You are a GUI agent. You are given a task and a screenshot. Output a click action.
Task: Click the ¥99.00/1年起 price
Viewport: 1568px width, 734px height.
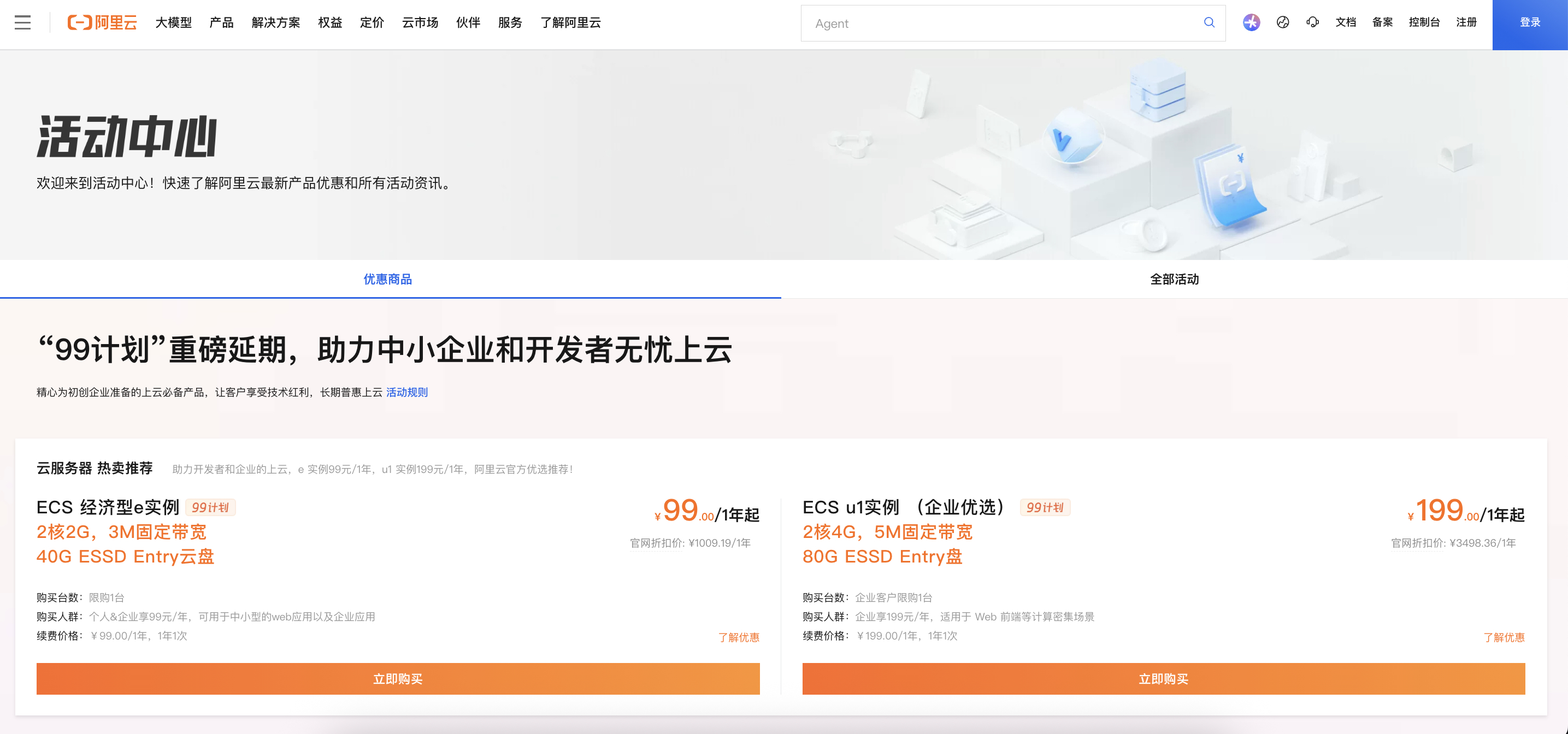[x=707, y=511]
